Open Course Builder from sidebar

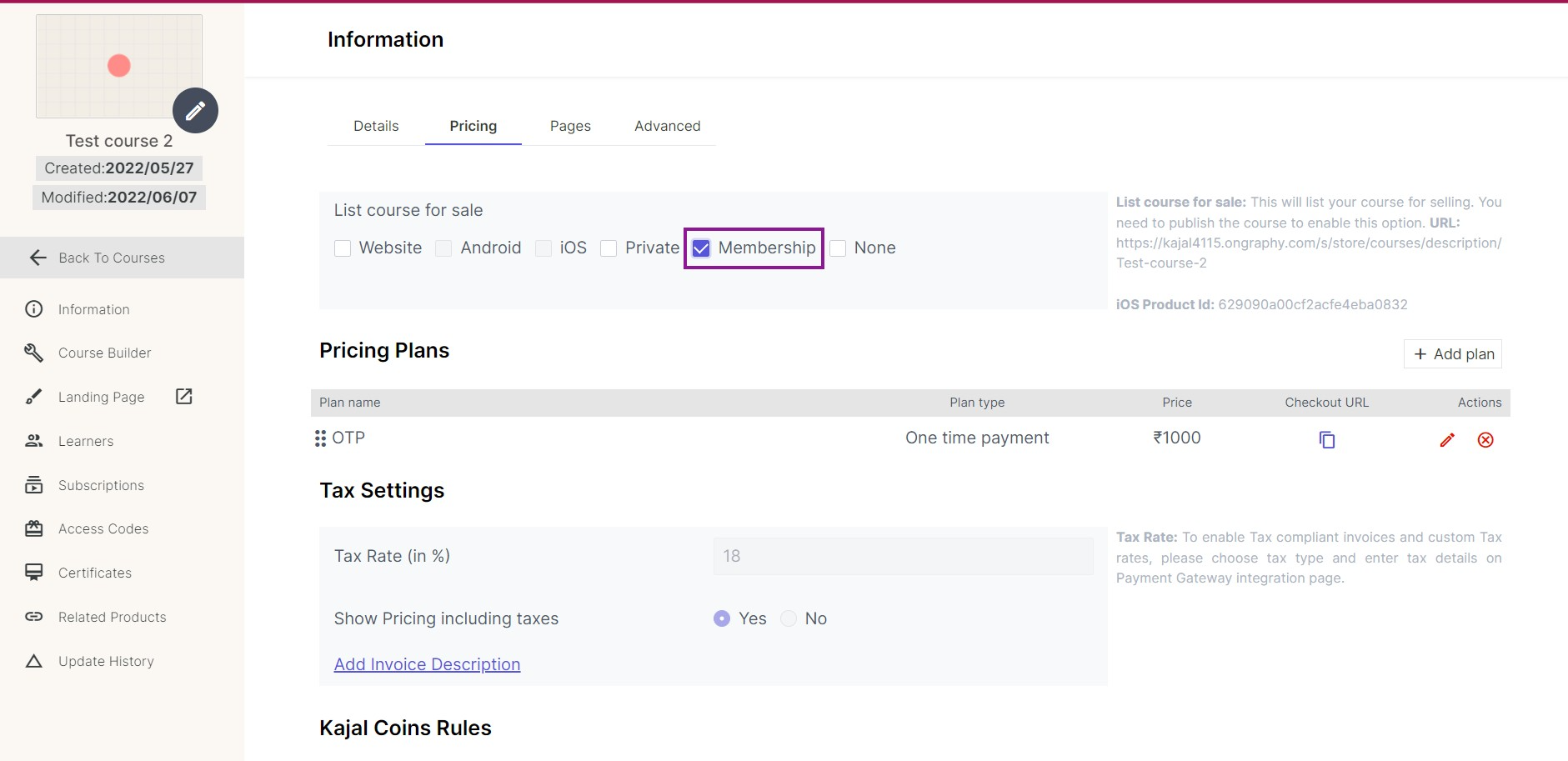[x=104, y=353]
